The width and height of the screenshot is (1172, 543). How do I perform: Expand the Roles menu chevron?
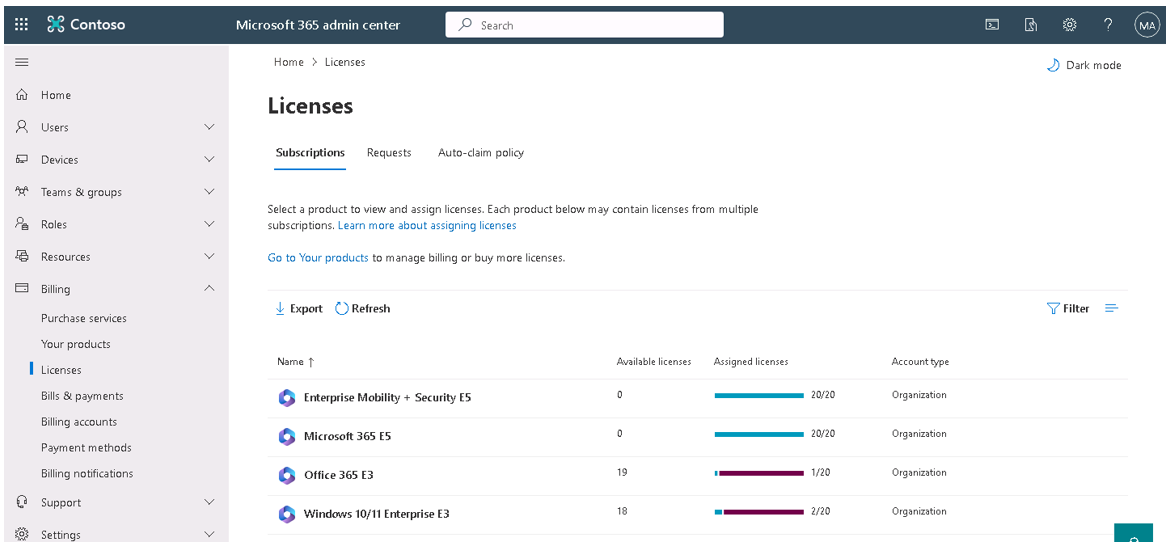[x=209, y=224]
